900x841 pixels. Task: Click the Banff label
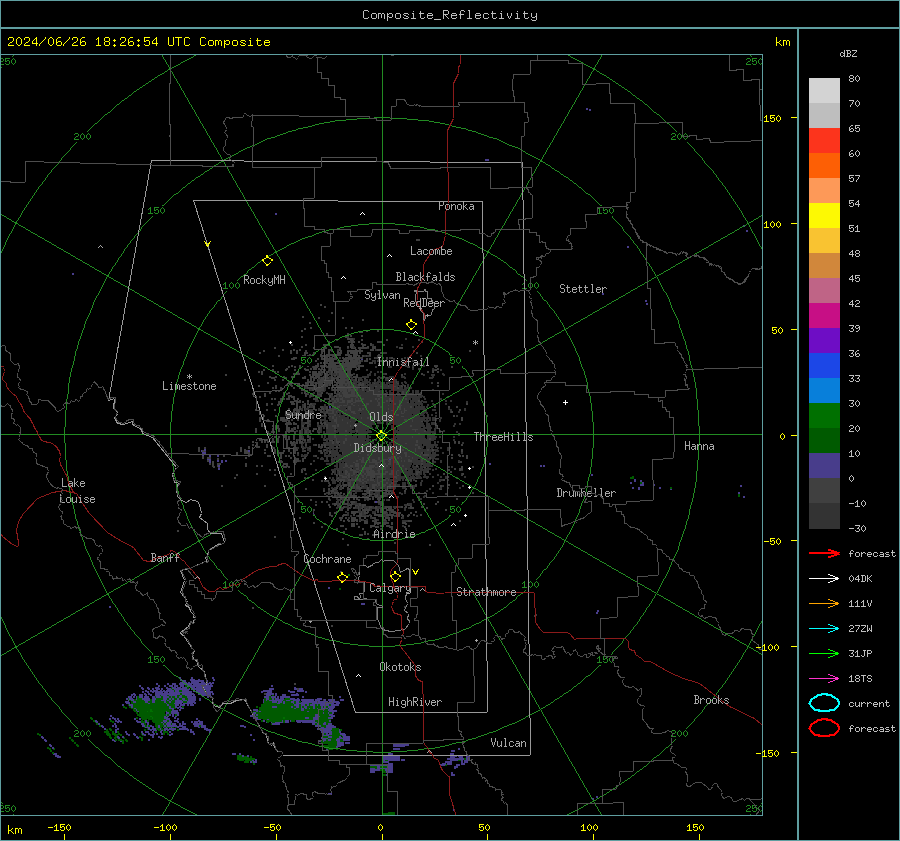(165, 557)
